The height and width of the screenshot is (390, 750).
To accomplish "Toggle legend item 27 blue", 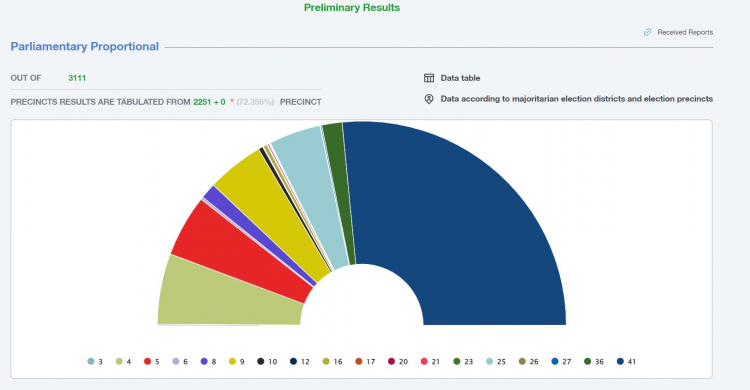I will 561,362.
